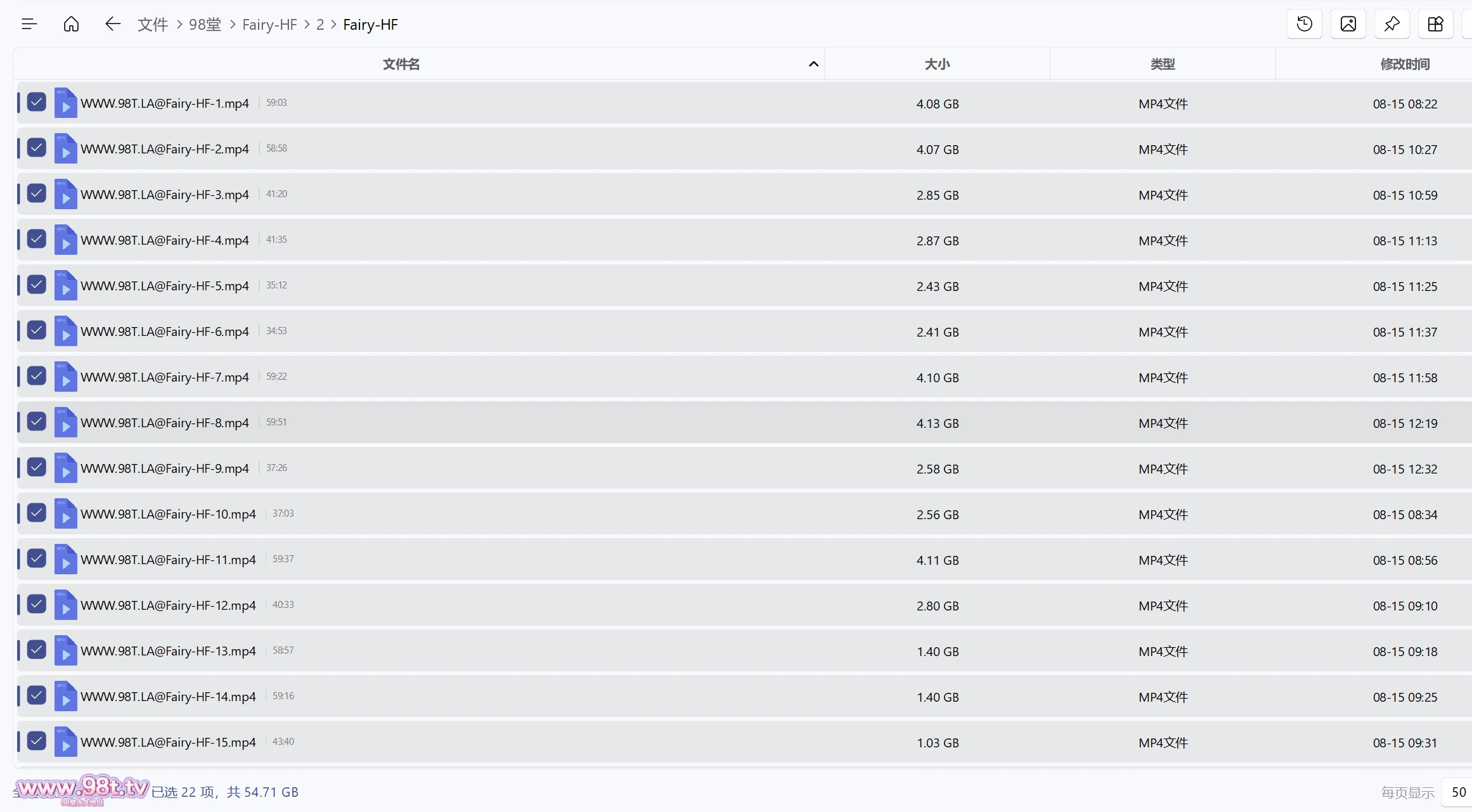This screenshot has height=812, width=1472.
Task: Click the back arrow icon
Action: click(x=113, y=24)
